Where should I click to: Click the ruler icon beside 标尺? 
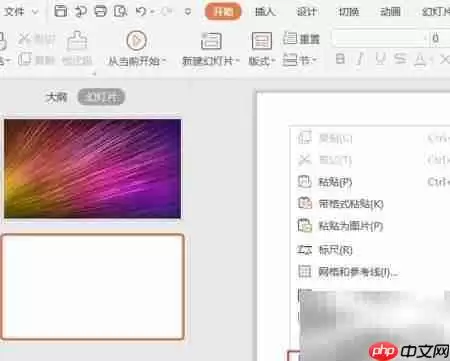click(x=304, y=250)
